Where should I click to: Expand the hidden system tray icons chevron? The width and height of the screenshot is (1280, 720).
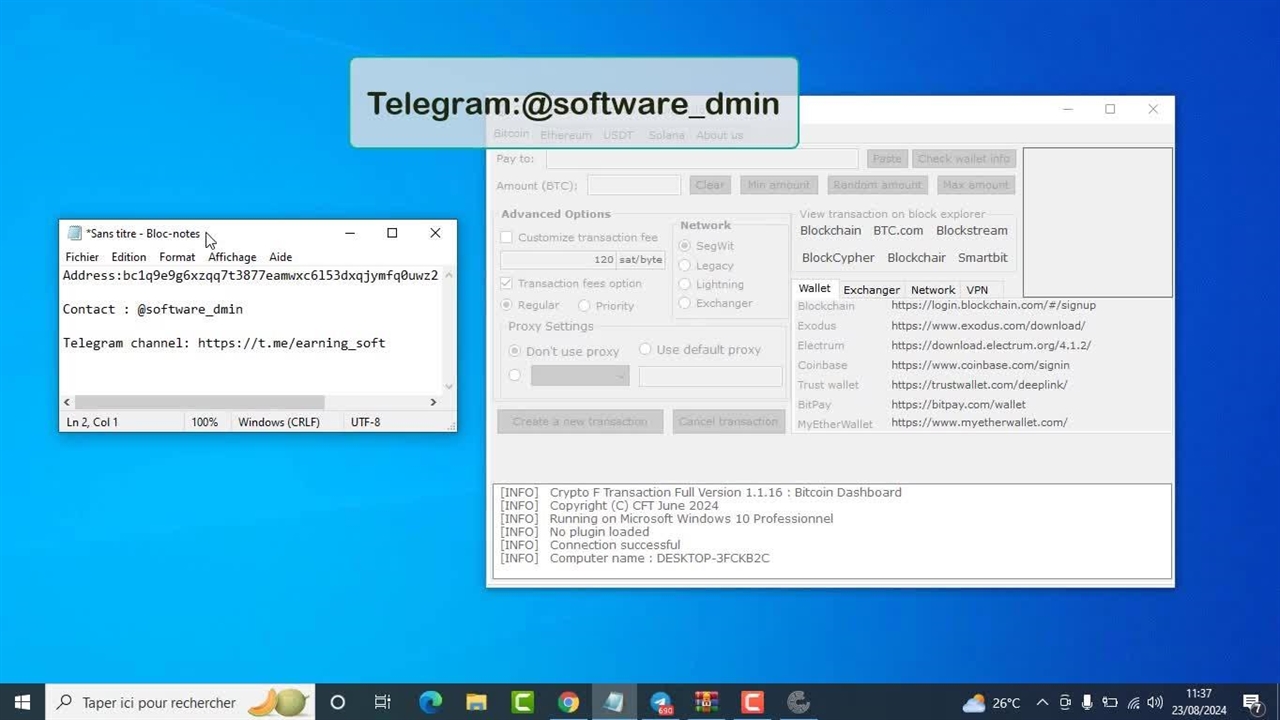point(1042,703)
